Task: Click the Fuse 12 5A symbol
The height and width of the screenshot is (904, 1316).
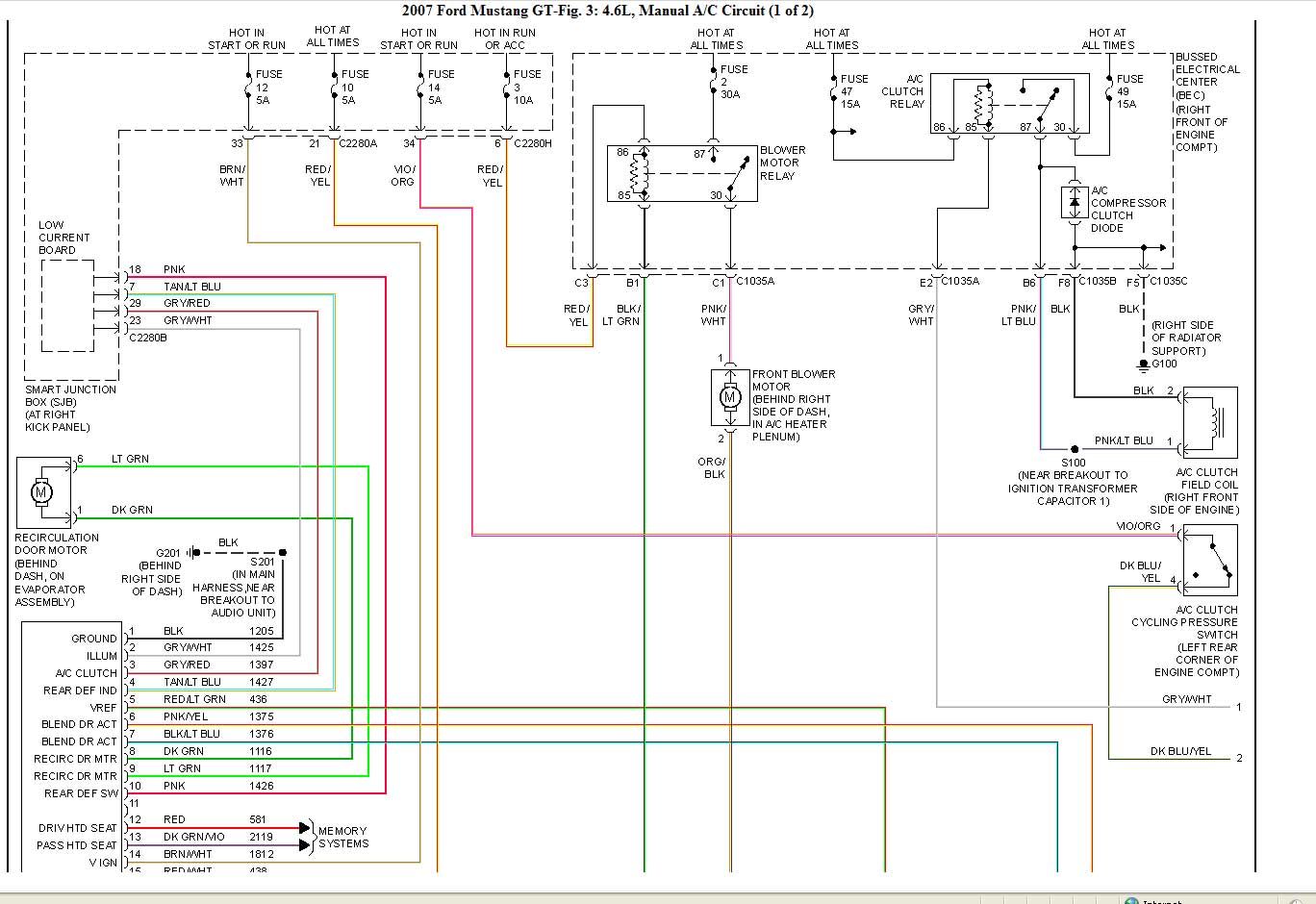Action: [248, 88]
